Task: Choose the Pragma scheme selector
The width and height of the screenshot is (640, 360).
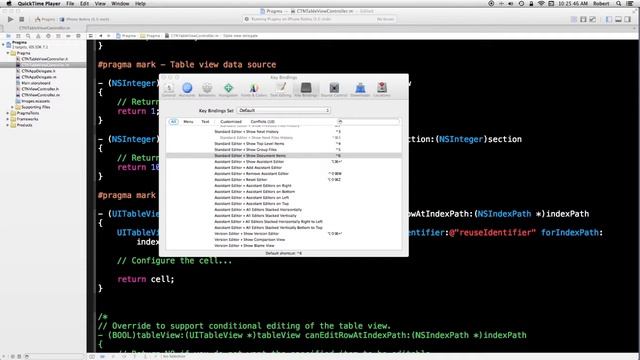Action: (x=45, y=19)
